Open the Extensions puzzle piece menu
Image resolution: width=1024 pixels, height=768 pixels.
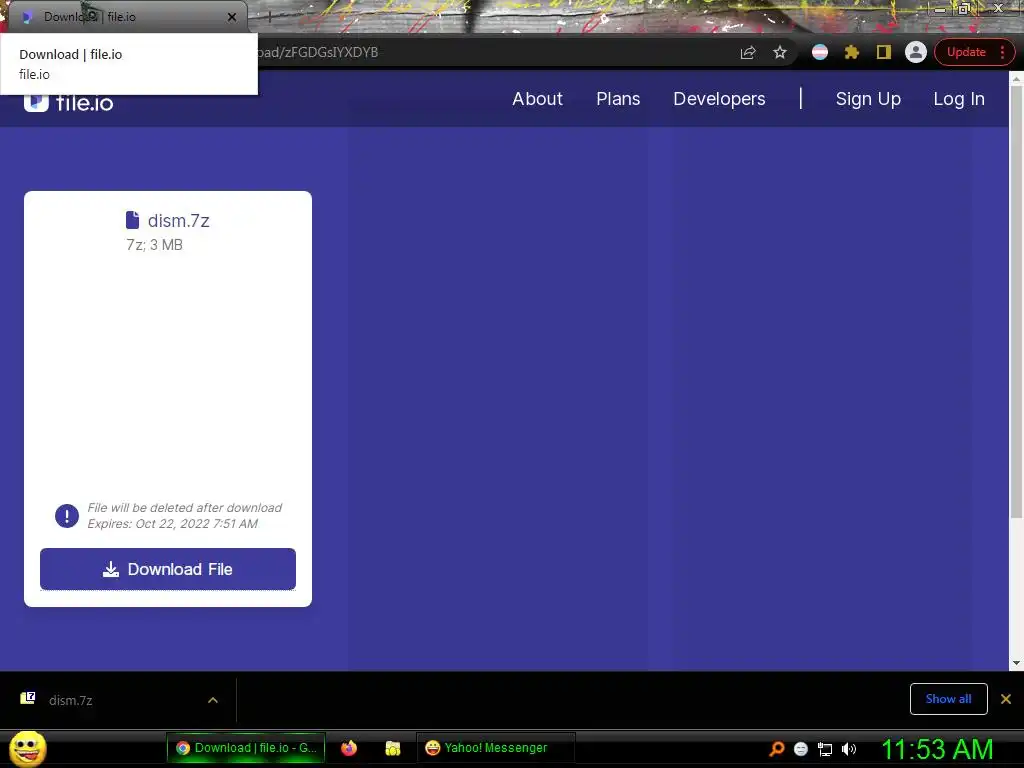coord(852,52)
